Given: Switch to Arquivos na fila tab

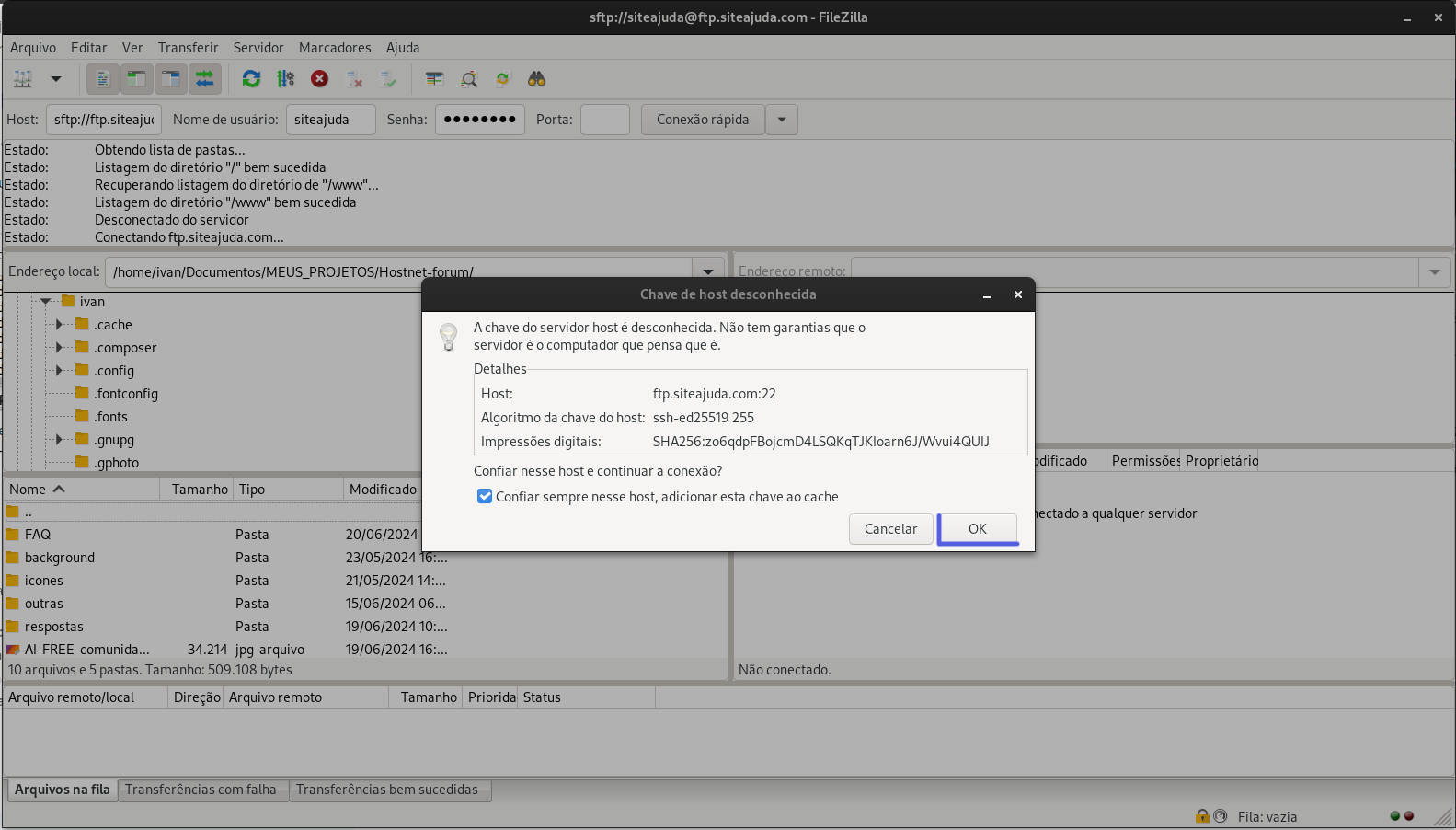Looking at the screenshot, I should [63, 790].
